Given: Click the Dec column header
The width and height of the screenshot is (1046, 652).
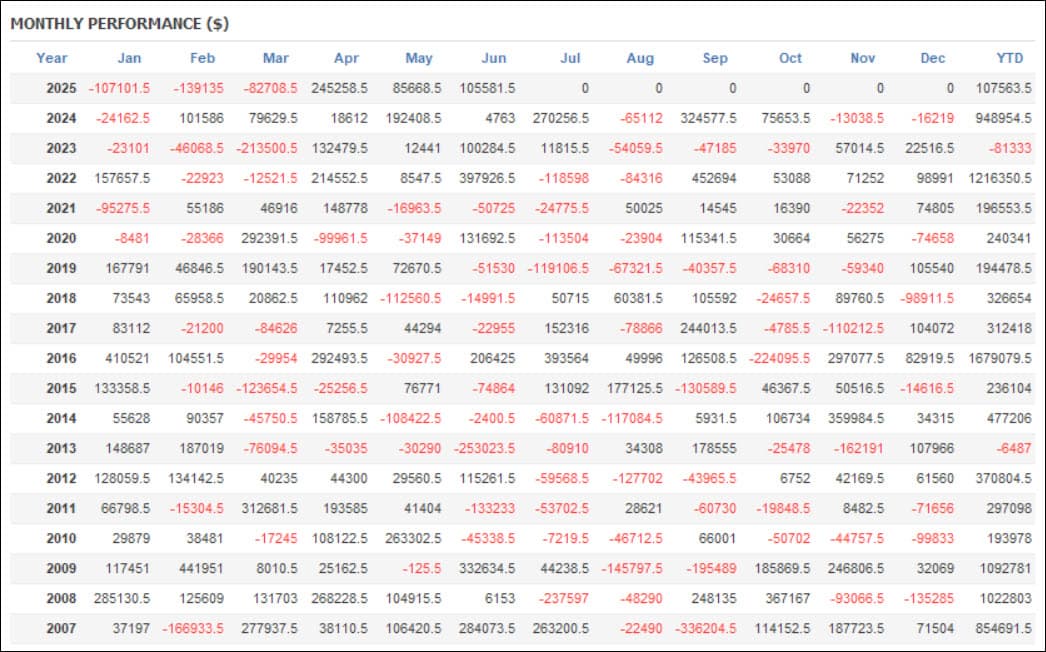Looking at the screenshot, I should click(933, 58).
